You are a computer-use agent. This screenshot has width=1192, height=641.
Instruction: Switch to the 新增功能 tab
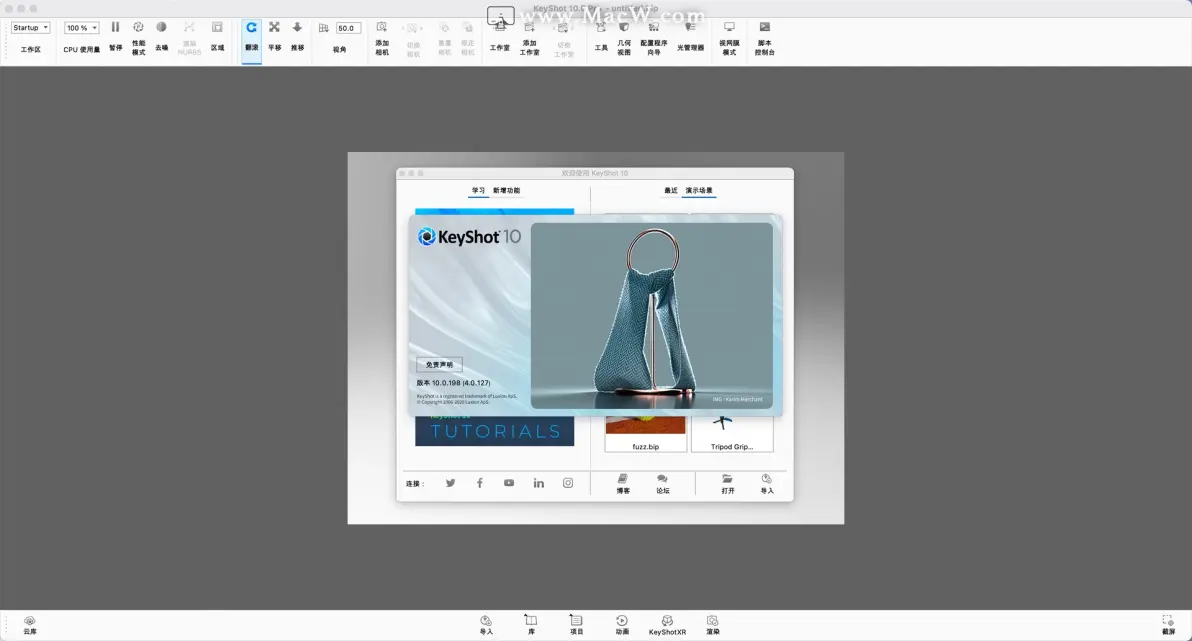point(506,191)
